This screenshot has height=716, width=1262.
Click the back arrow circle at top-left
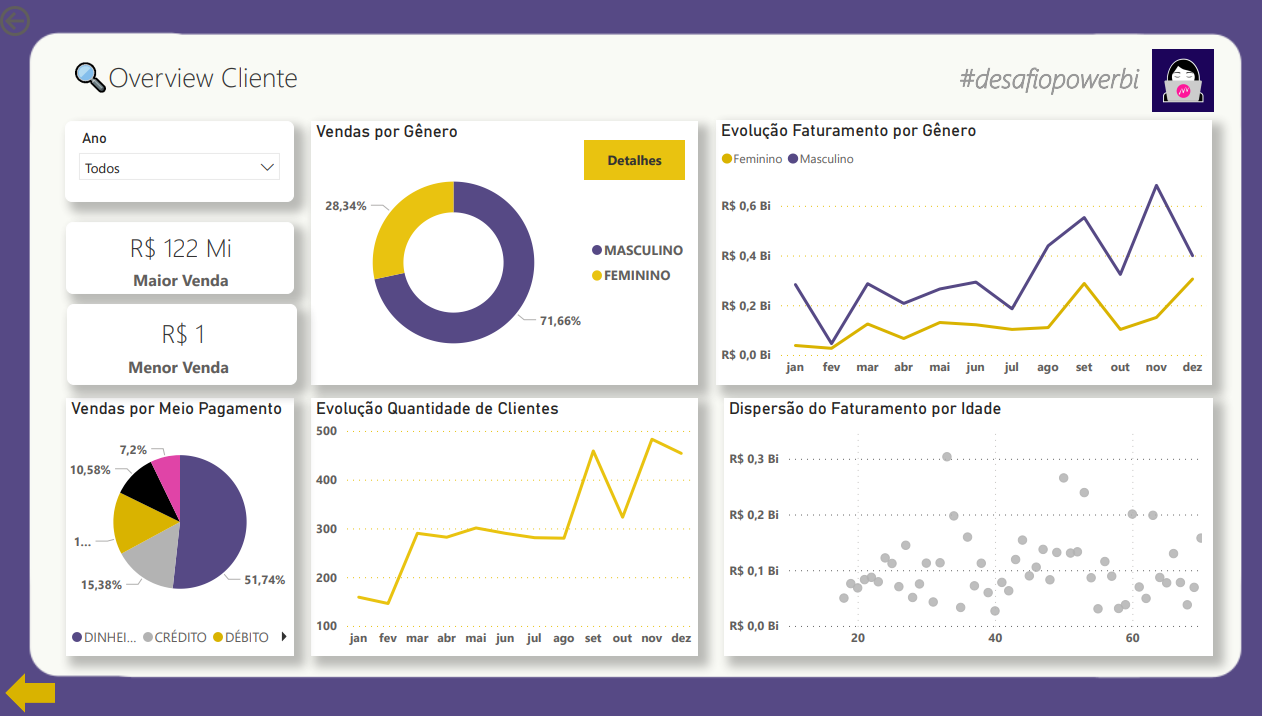15,20
